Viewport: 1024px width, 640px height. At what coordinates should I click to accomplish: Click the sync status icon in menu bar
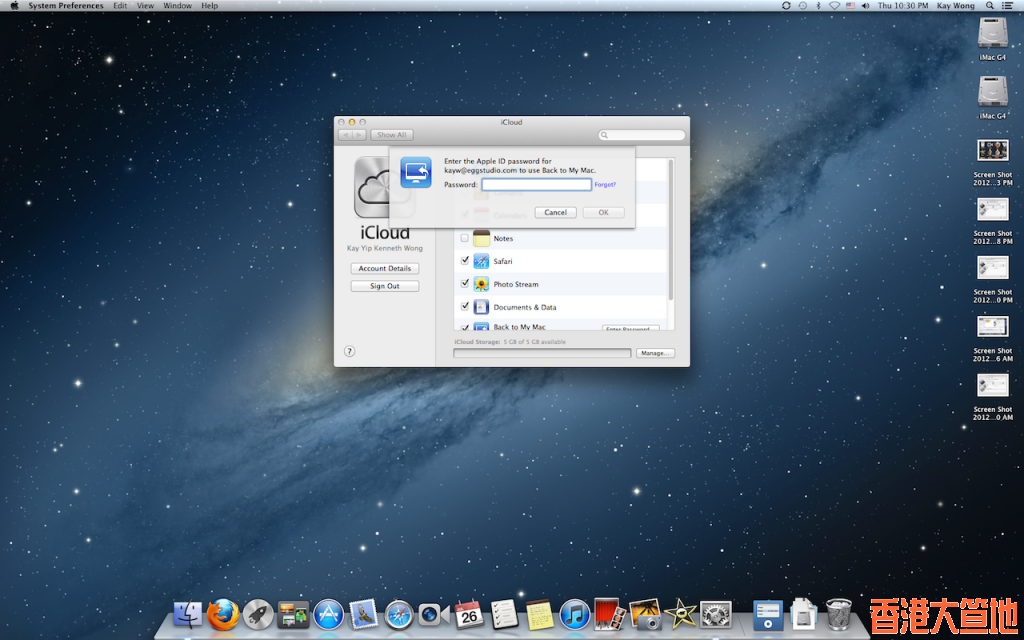786,6
